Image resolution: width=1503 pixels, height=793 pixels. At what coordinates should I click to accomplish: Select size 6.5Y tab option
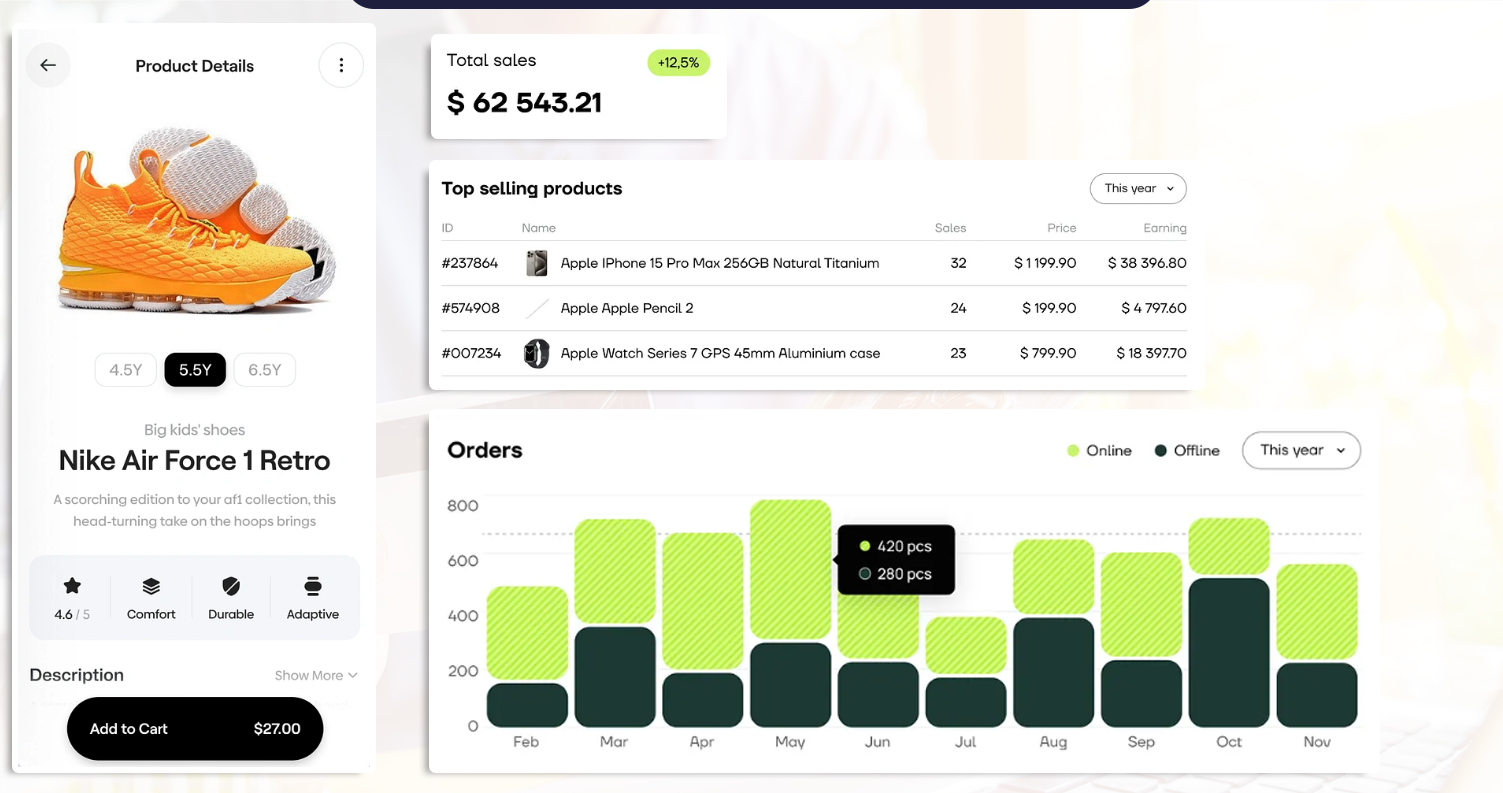tap(264, 369)
